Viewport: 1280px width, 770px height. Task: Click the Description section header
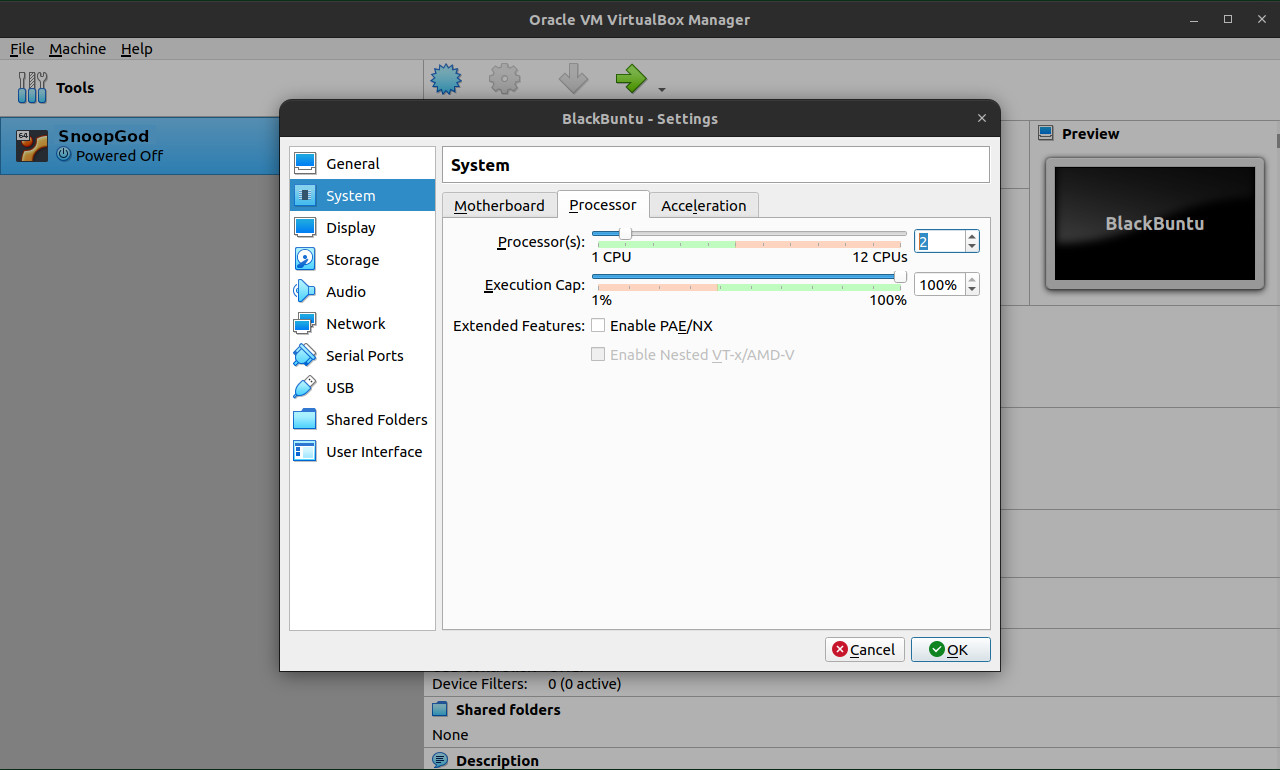pos(497,761)
